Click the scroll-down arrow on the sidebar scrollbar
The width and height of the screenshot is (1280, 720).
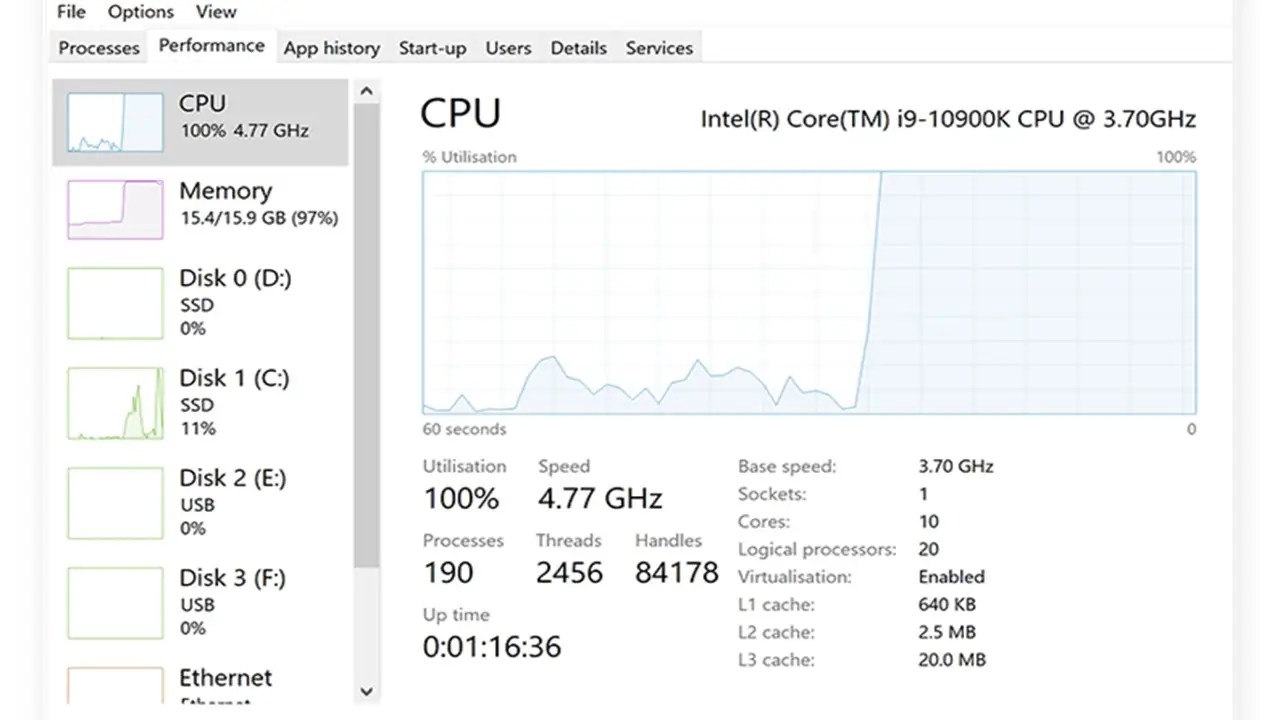366,691
